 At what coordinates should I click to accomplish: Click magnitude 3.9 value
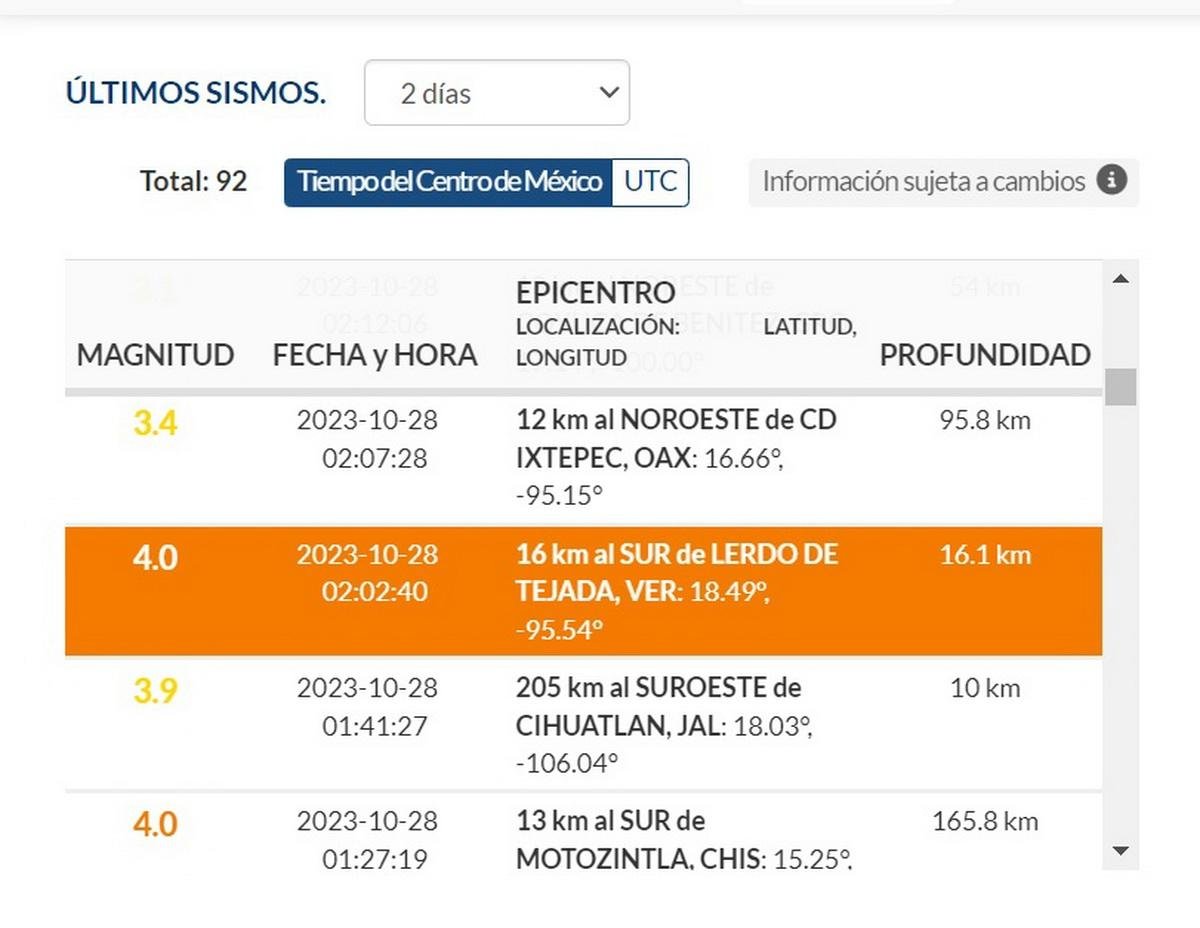156,691
